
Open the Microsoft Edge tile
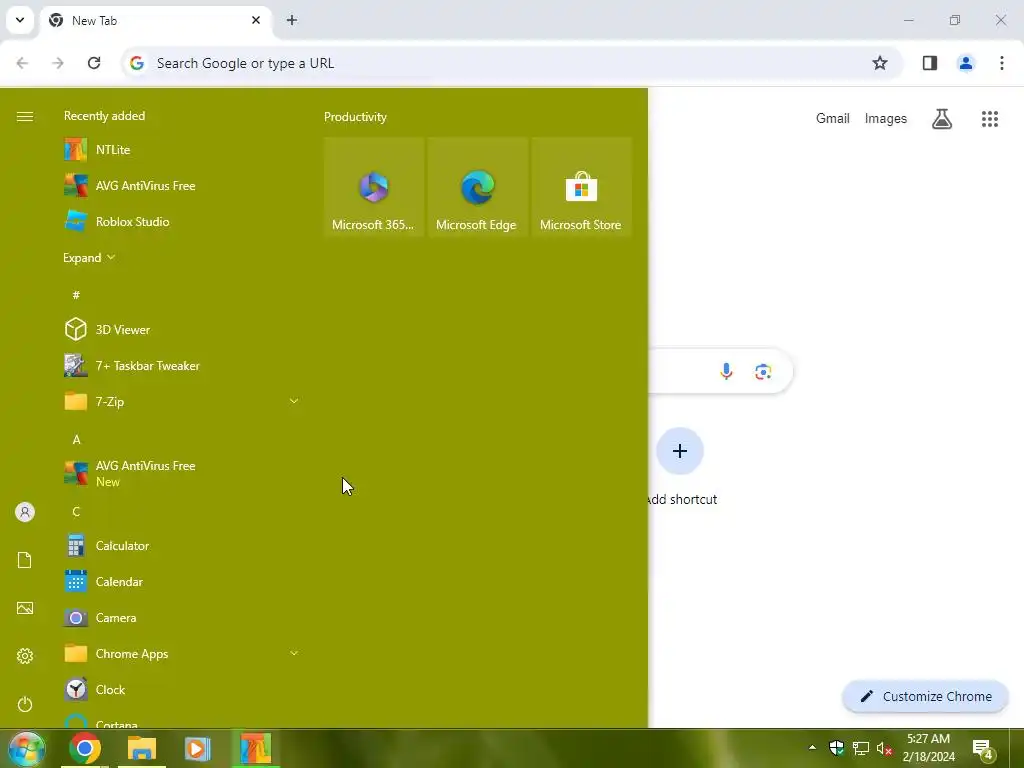pyautogui.click(x=477, y=187)
